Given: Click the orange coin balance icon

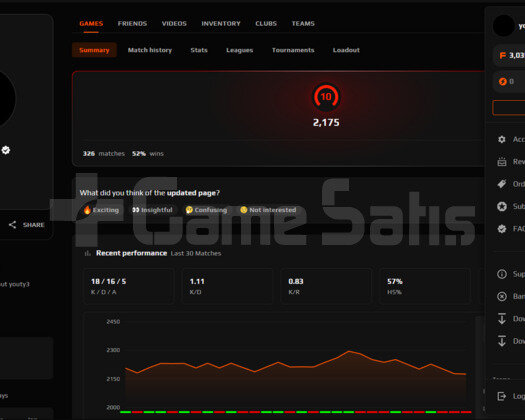Looking at the screenshot, I should 503,81.
